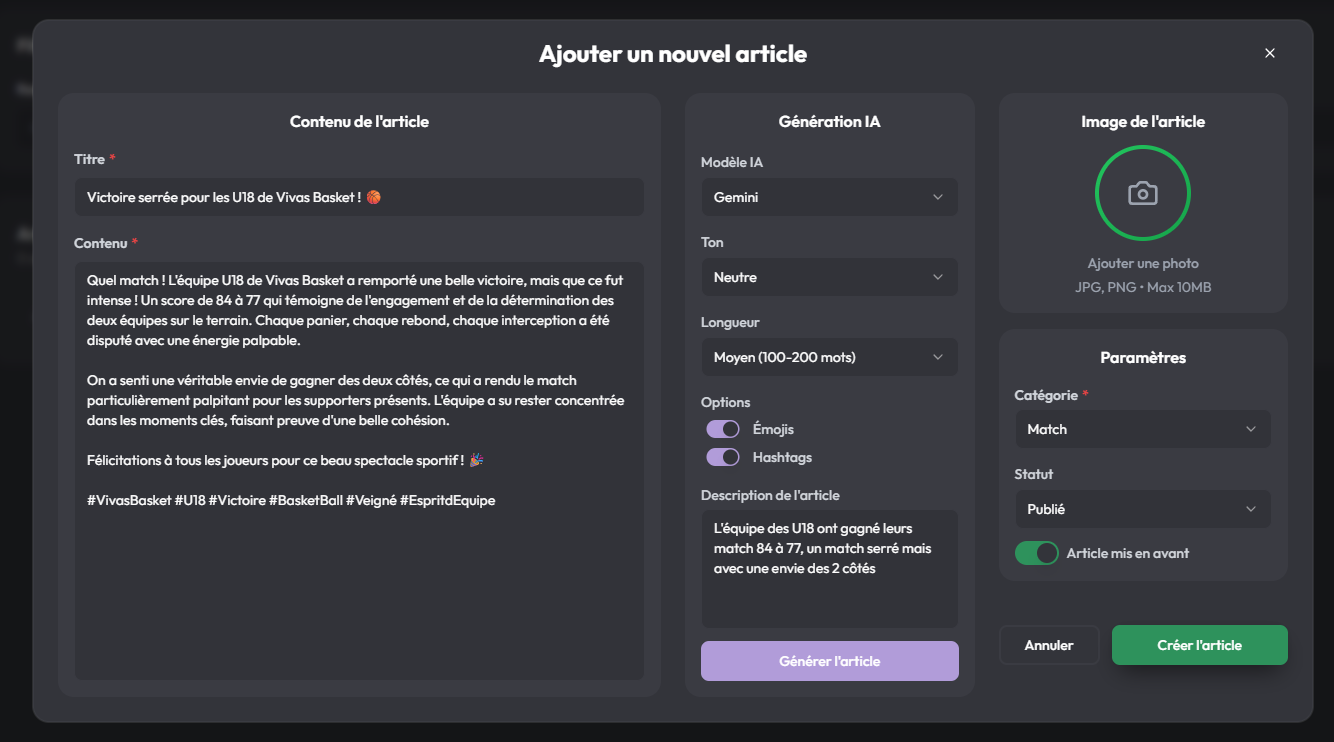Disable the Article mis en avant switch
1334x742 pixels.
1037,553
